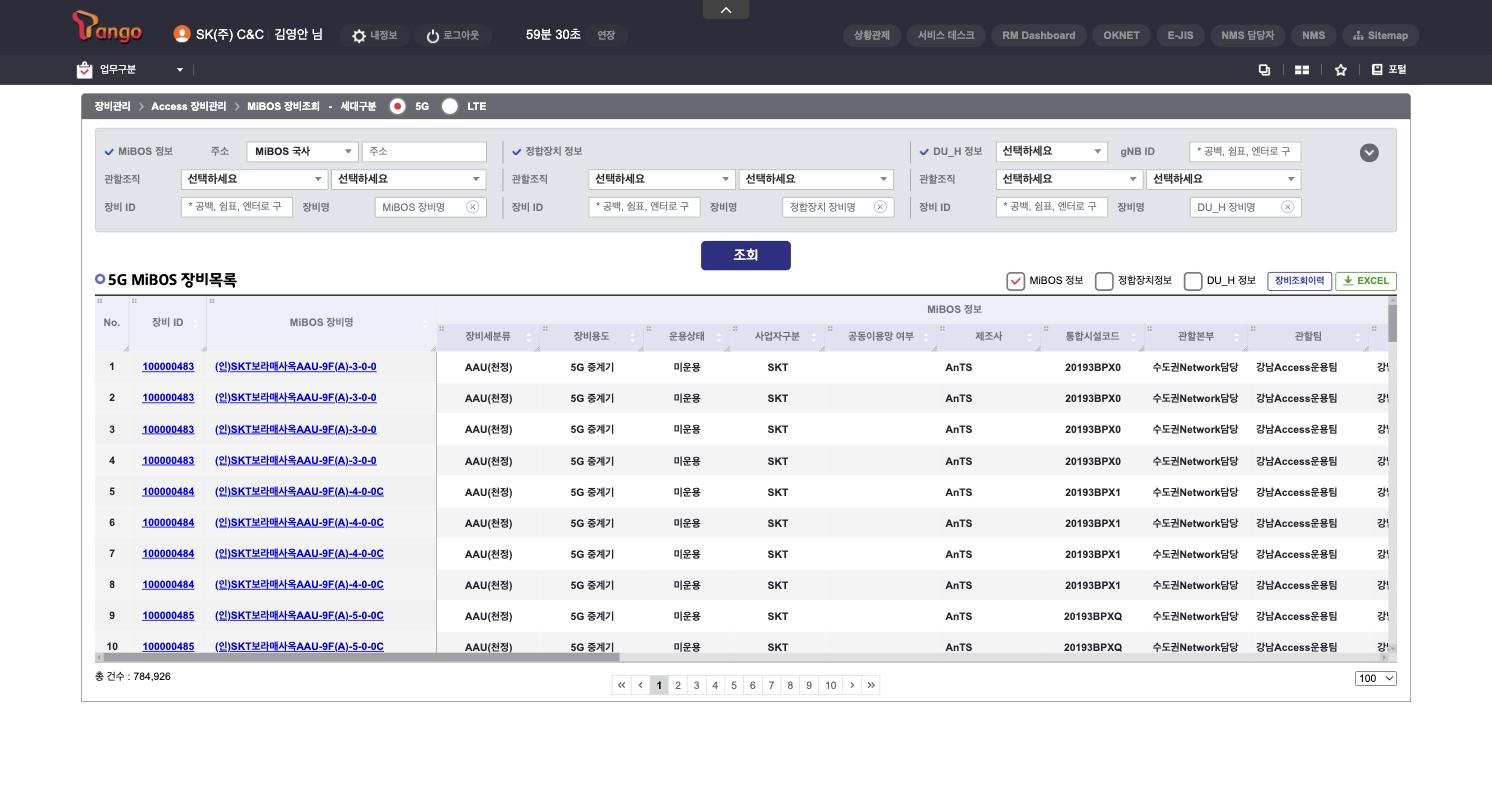
Task: Click the Tango logo
Action: [107, 27]
